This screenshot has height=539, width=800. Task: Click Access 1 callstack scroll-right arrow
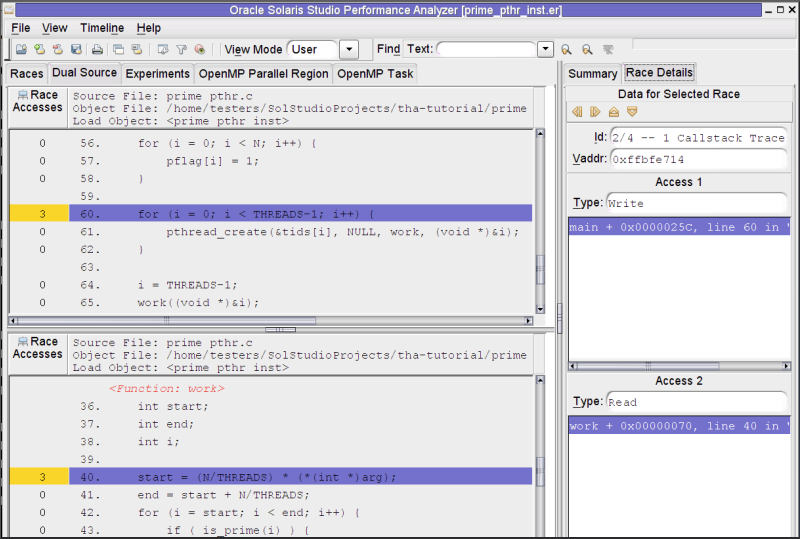[x=786, y=366]
